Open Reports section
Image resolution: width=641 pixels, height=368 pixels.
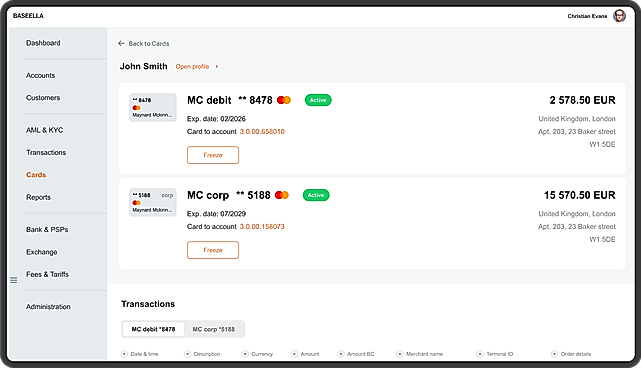[38, 197]
